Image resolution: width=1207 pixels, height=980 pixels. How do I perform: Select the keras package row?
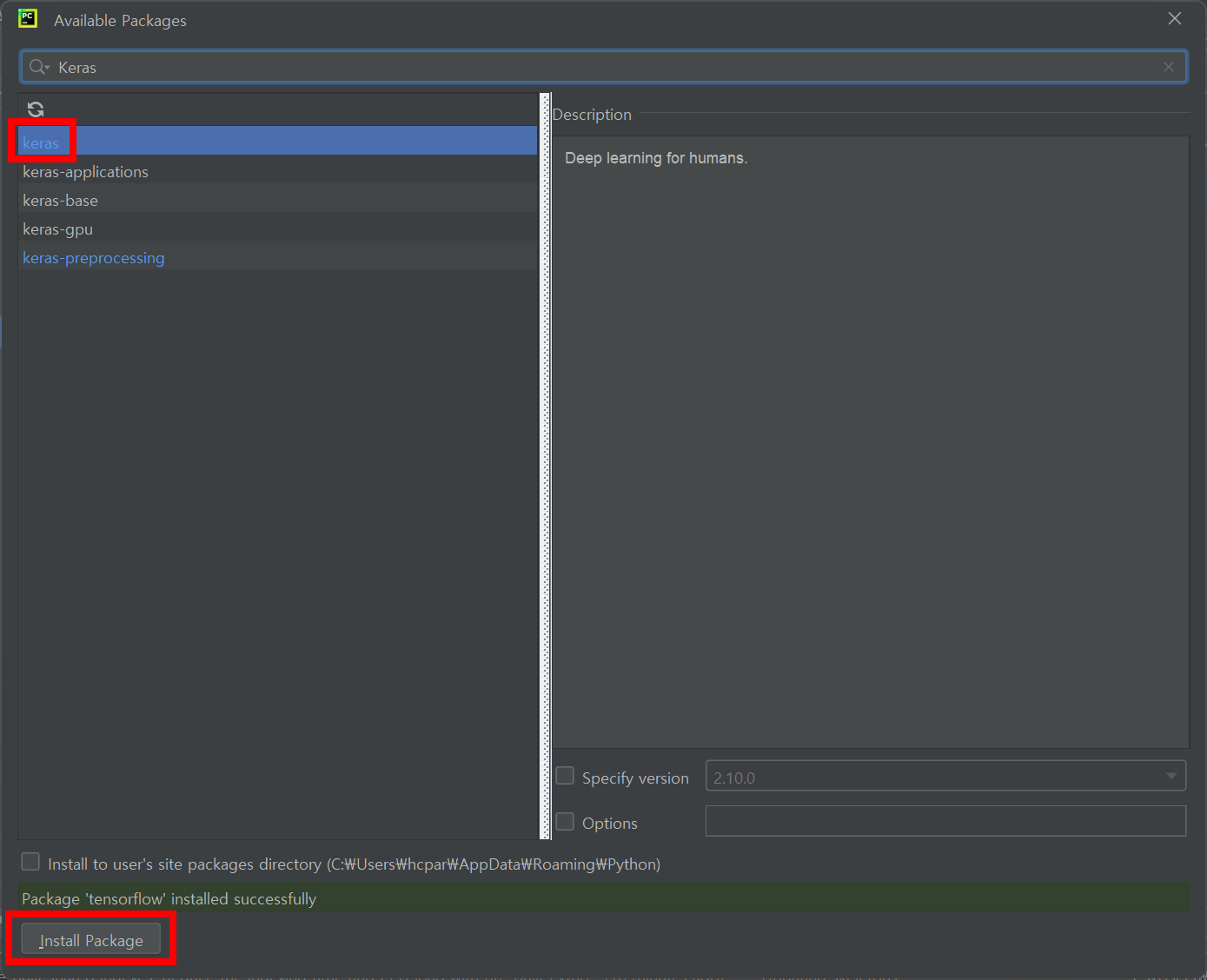tap(277, 142)
